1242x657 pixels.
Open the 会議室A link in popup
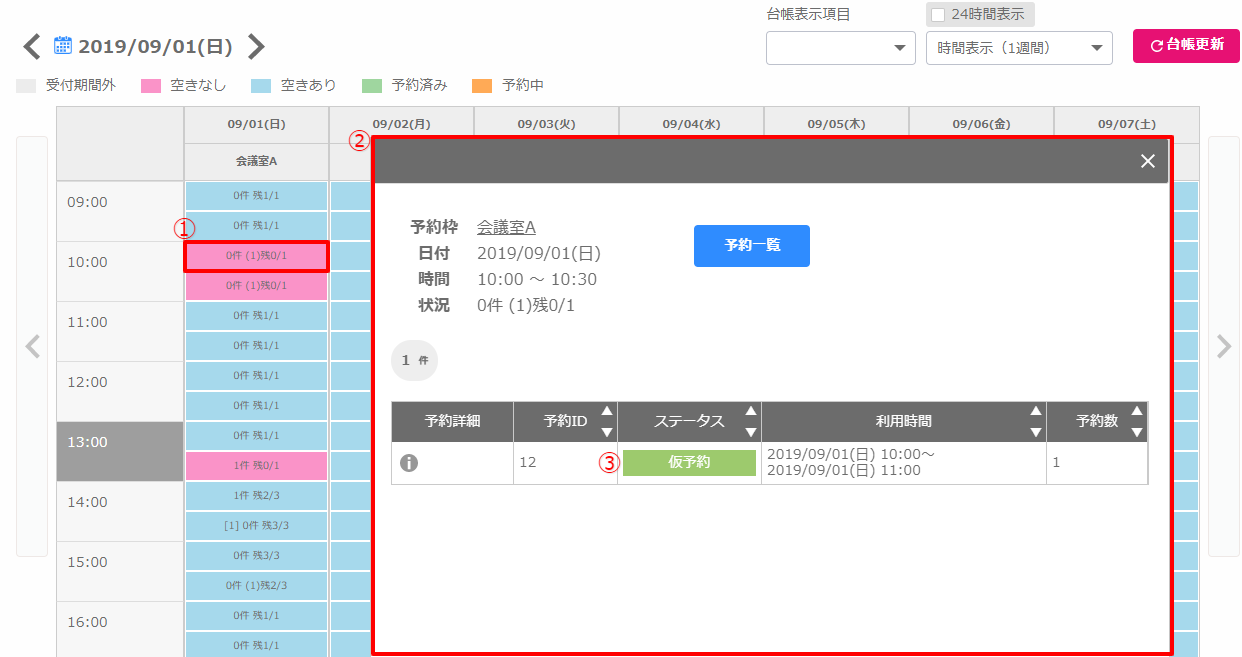pos(506,227)
